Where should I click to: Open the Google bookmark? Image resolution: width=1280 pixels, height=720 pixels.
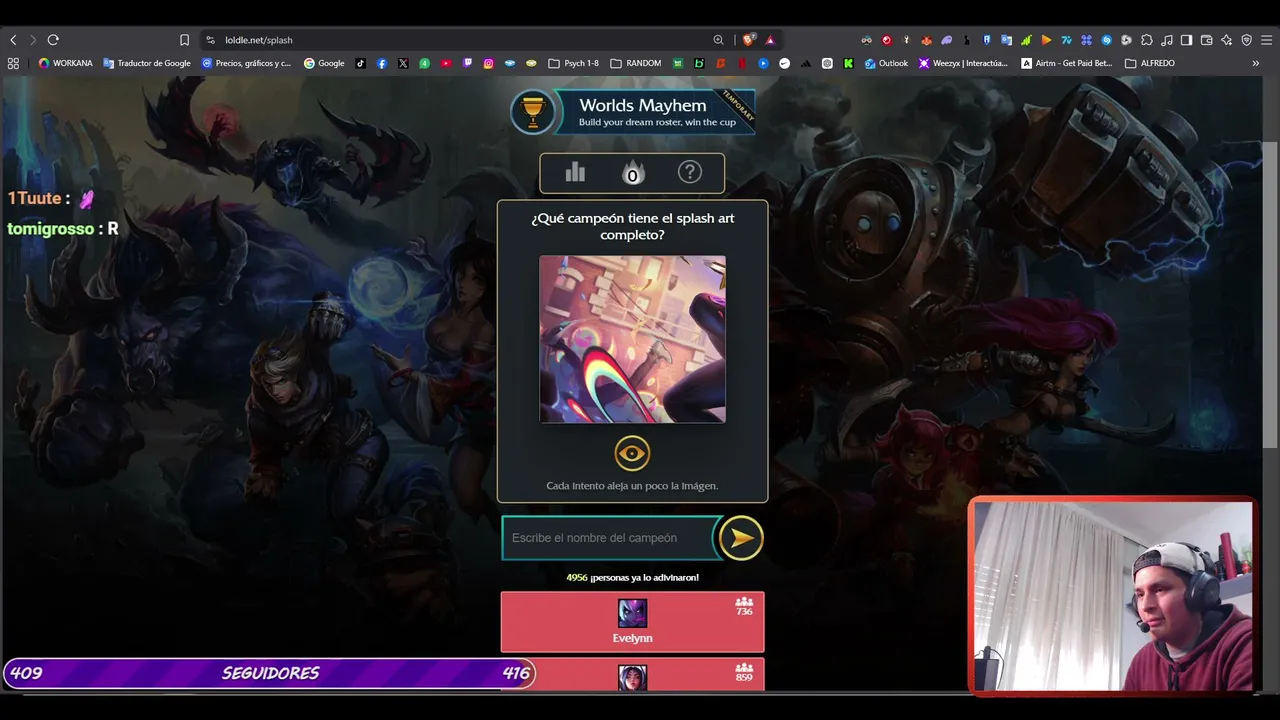pos(324,63)
